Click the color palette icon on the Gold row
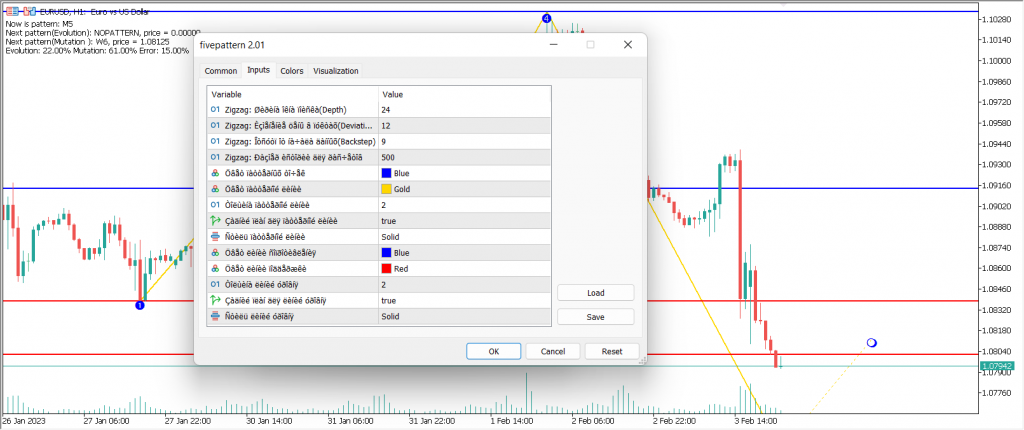The height and width of the screenshot is (430, 1024). [215, 188]
